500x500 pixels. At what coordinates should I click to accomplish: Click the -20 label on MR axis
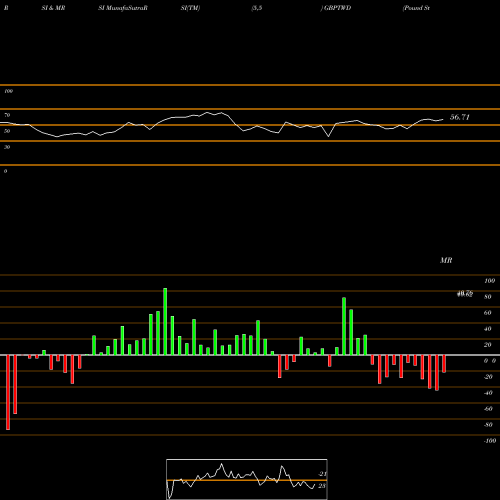[488, 377]
